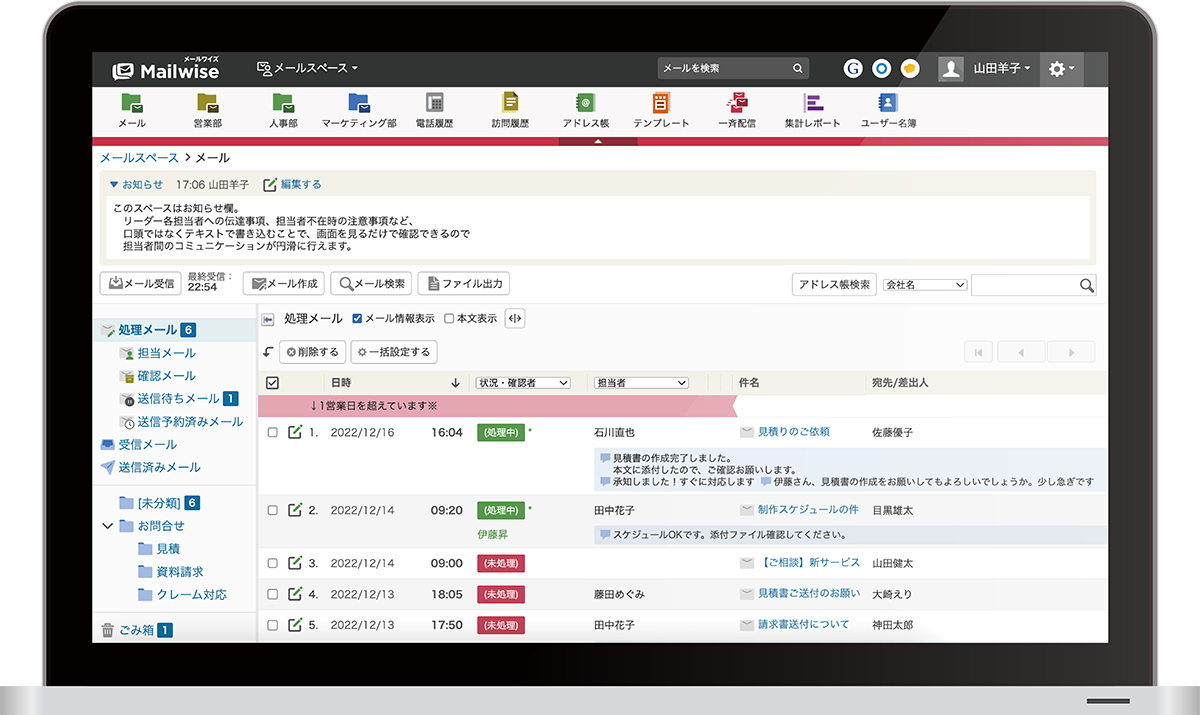Viewport: 1200px width, 715px height.
Task: Click the メール作成 compose button
Action: [284, 284]
